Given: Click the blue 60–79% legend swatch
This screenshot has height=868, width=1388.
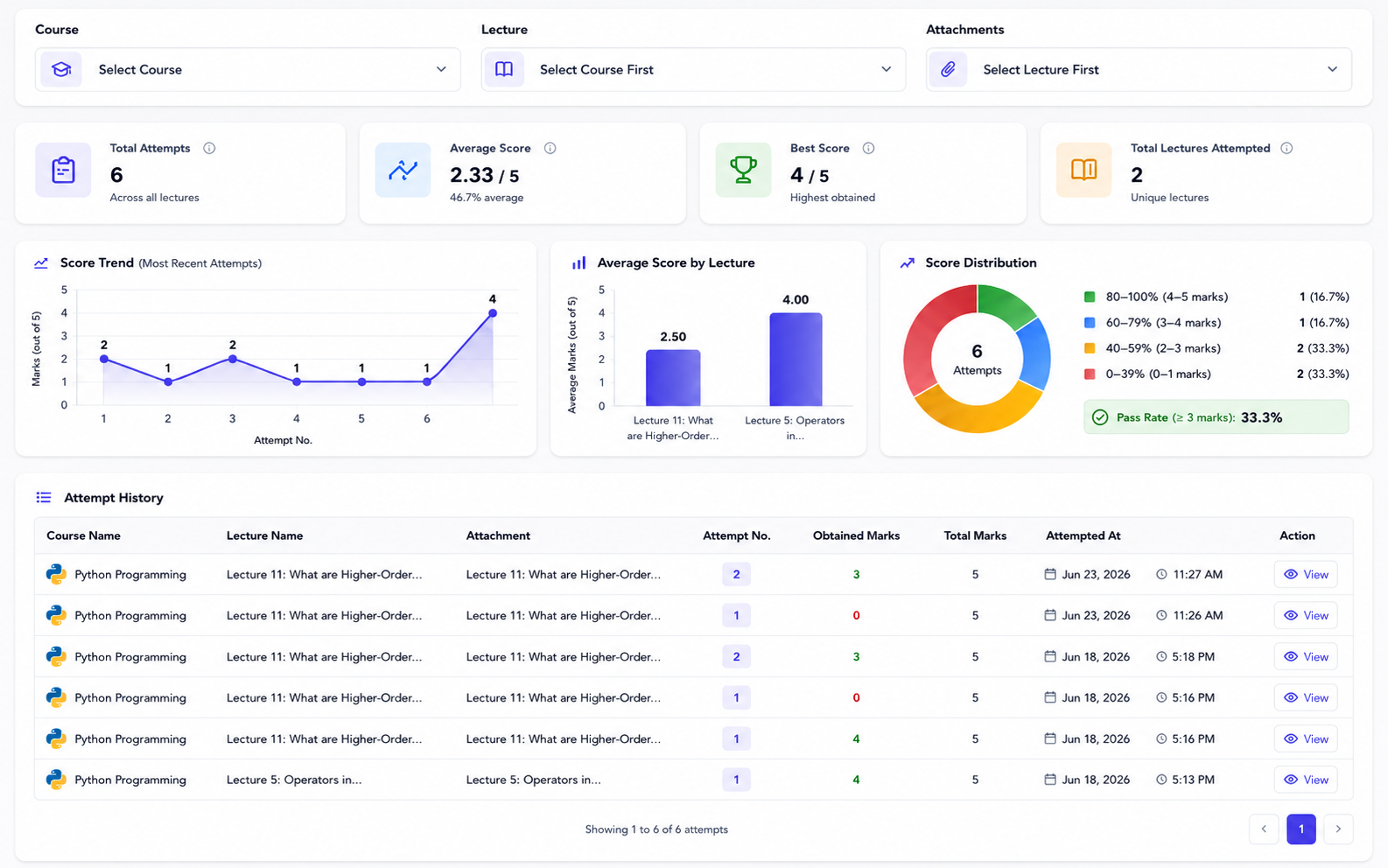Looking at the screenshot, I should pos(1090,322).
